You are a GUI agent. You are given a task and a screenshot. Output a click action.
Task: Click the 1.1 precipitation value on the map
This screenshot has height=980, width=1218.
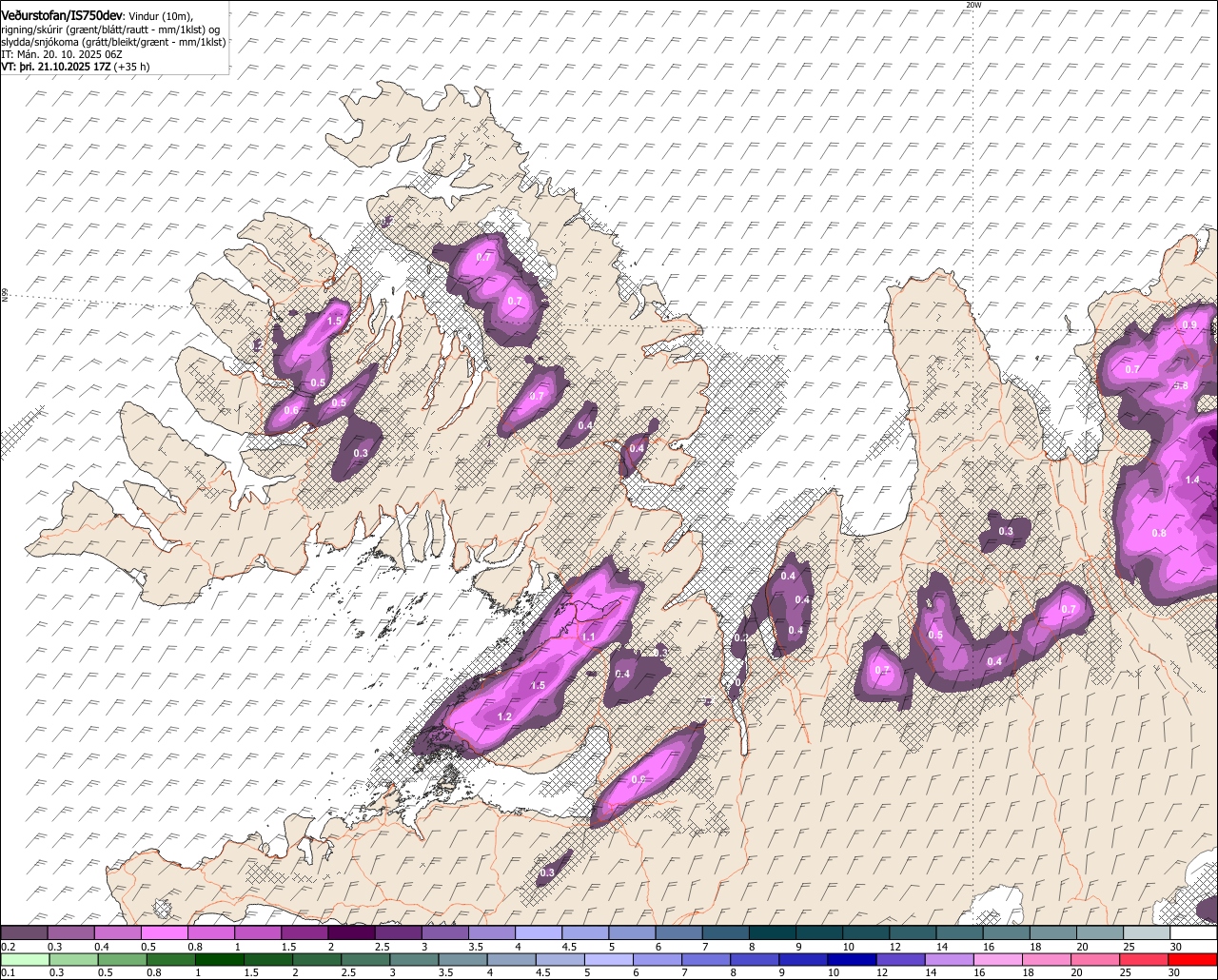(x=588, y=637)
